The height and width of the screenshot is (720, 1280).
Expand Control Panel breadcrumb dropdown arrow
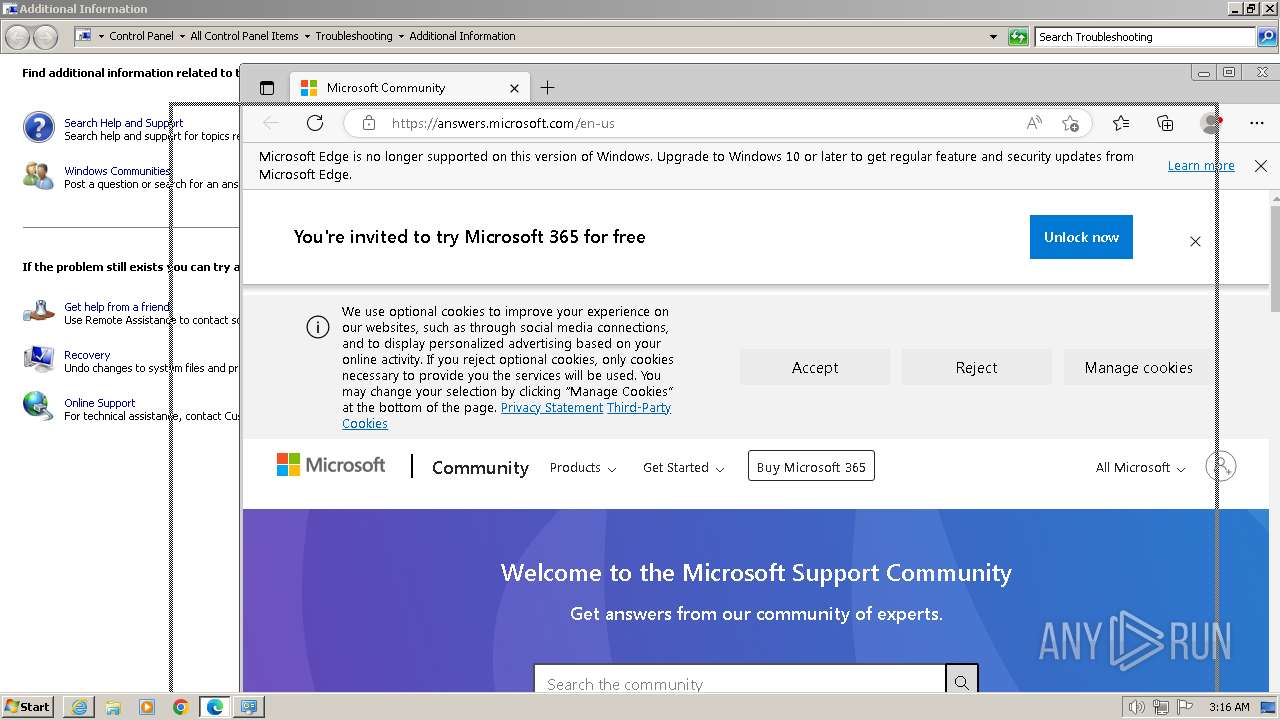182,37
